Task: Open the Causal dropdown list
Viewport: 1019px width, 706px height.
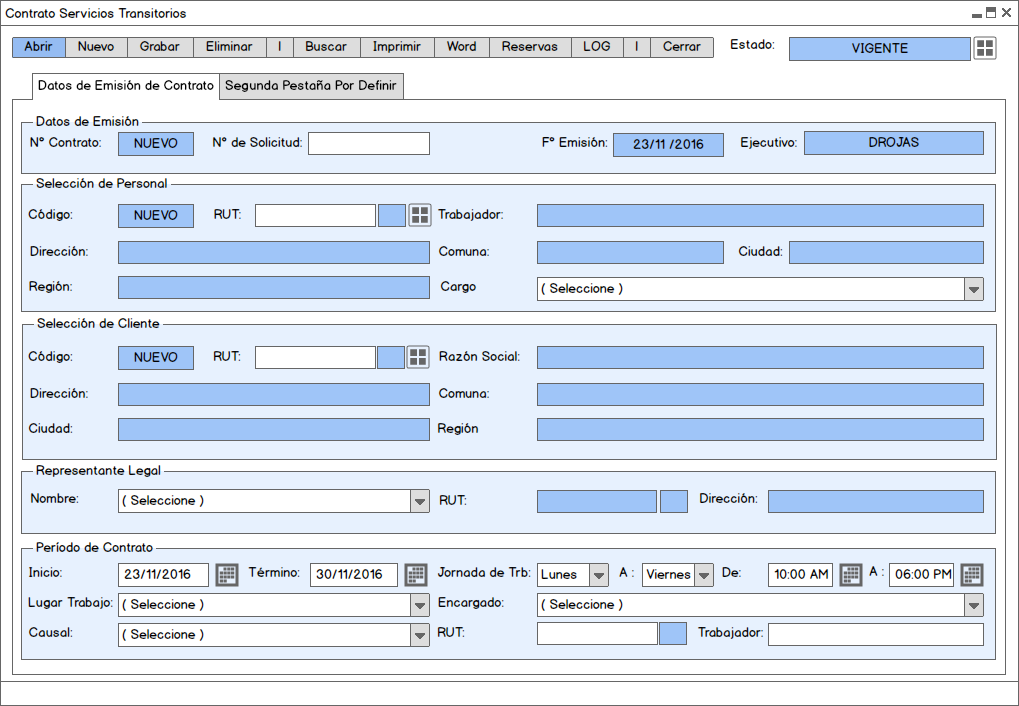Action: pyautogui.click(x=420, y=635)
